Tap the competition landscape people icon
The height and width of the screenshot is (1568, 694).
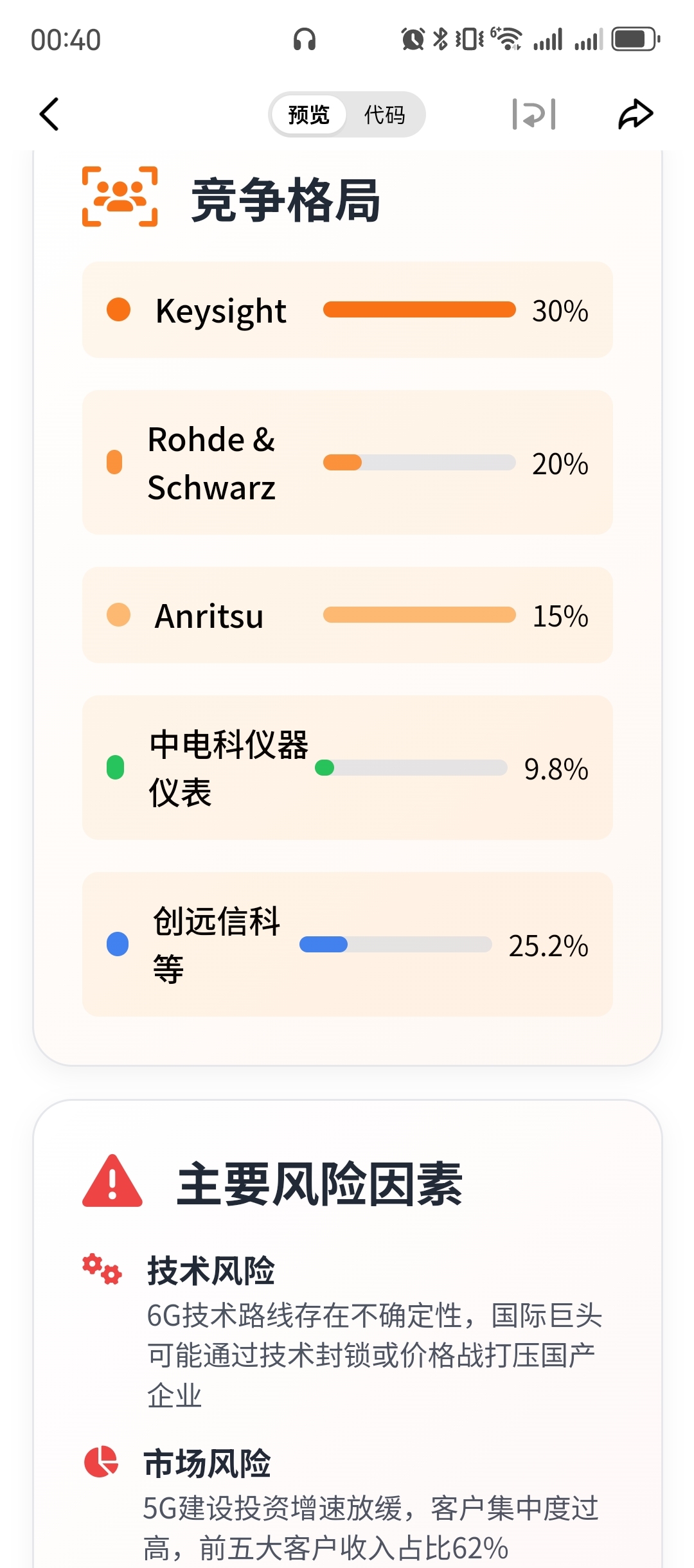120,197
